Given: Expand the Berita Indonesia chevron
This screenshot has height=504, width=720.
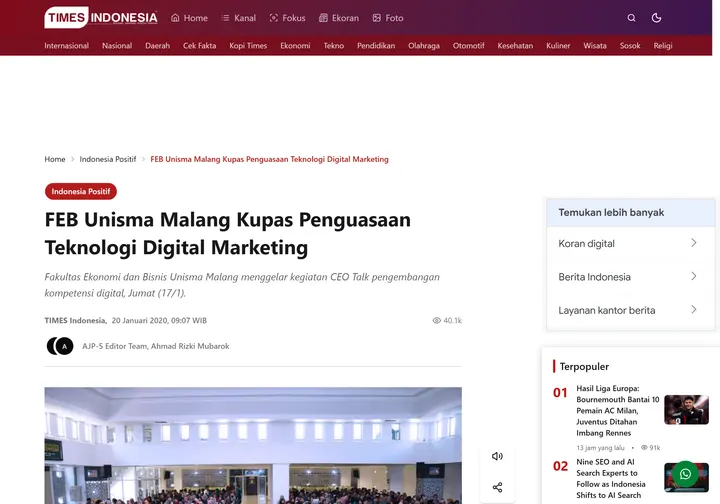Looking at the screenshot, I should pyautogui.click(x=694, y=276).
